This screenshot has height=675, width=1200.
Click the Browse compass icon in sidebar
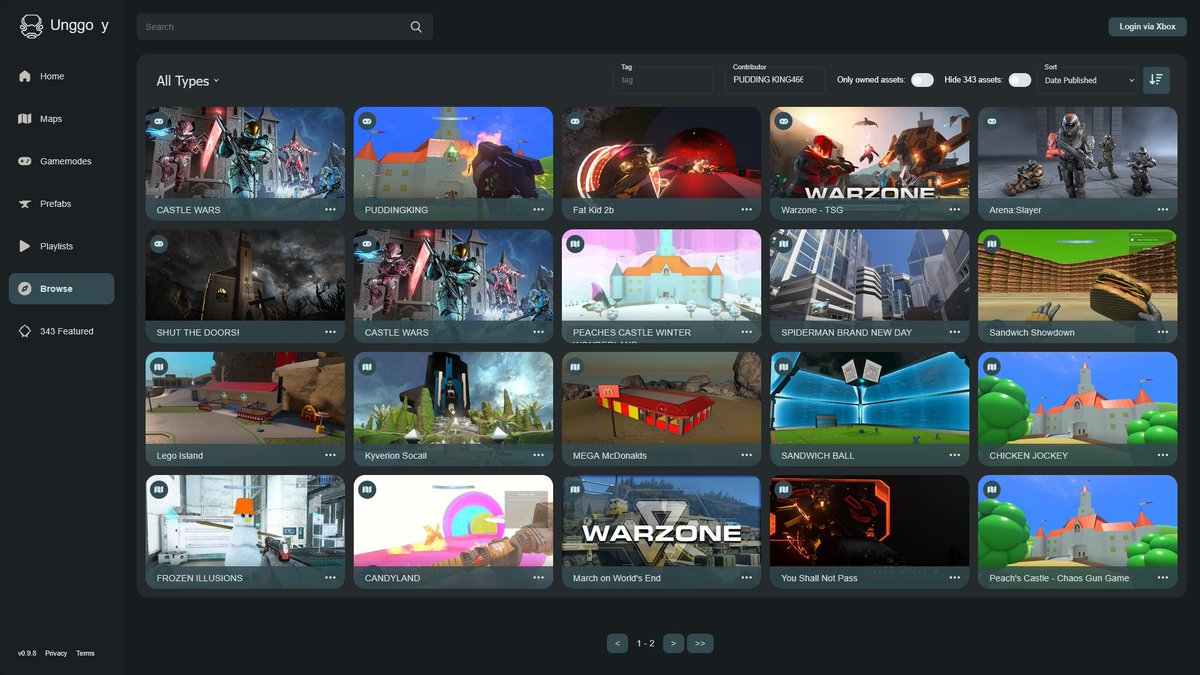click(x=25, y=289)
